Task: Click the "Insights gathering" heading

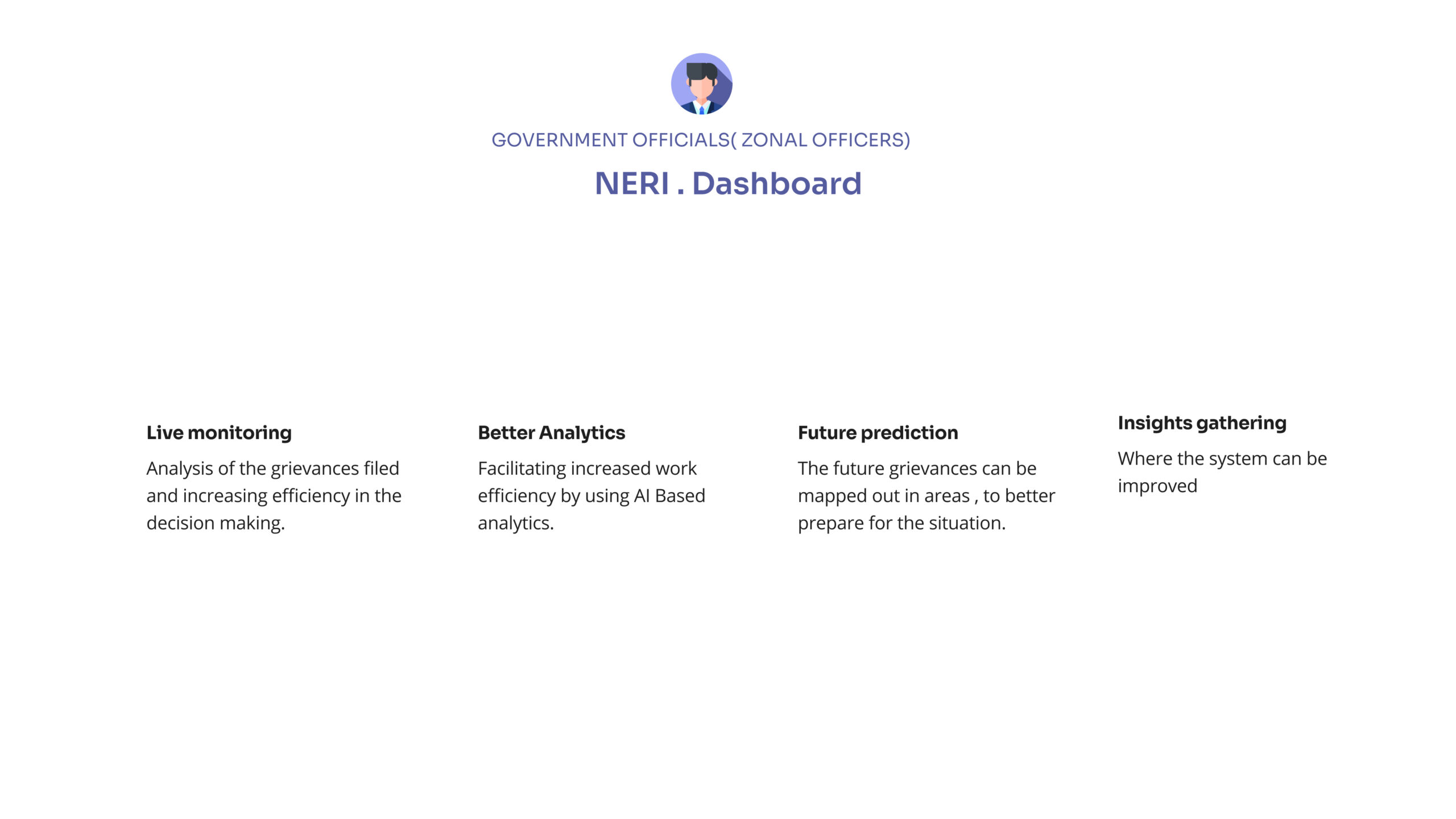Action: pyautogui.click(x=1202, y=423)
